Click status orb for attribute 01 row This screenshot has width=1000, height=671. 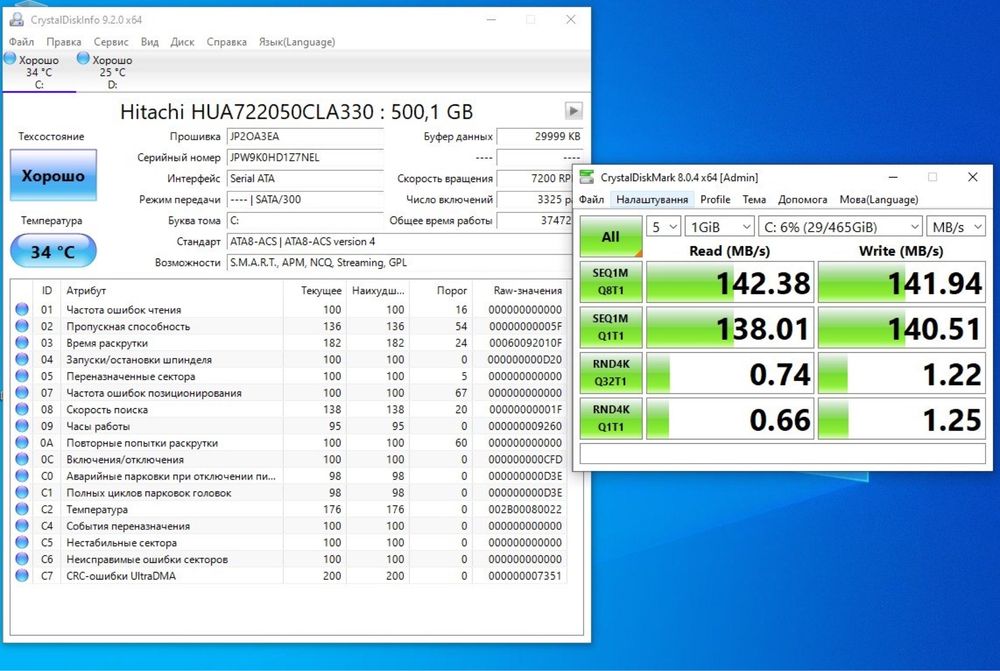(22, 309)
